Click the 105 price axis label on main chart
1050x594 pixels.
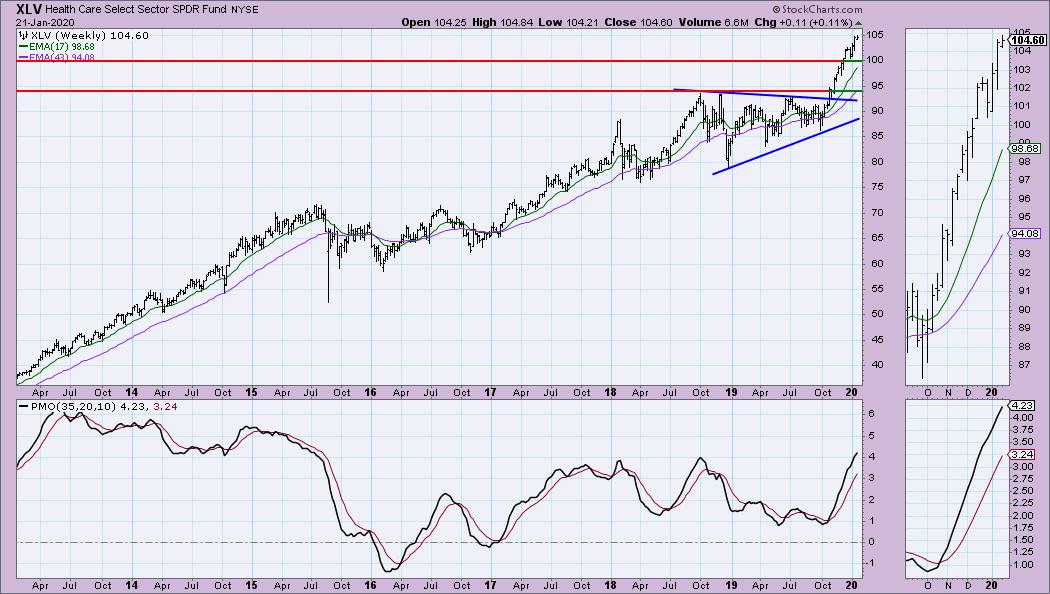875,35
